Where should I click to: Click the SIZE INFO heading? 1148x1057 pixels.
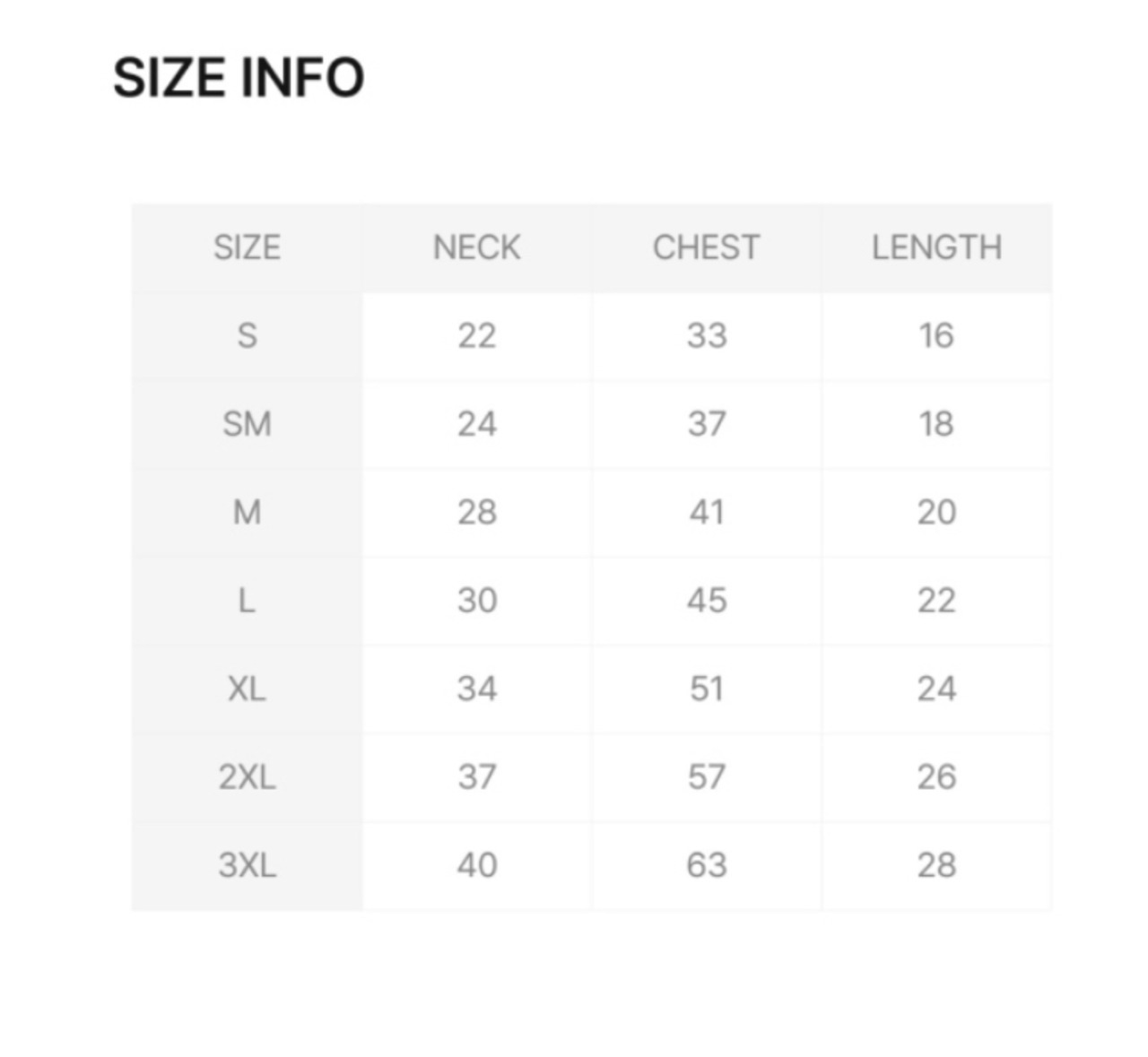coord(239,77)
